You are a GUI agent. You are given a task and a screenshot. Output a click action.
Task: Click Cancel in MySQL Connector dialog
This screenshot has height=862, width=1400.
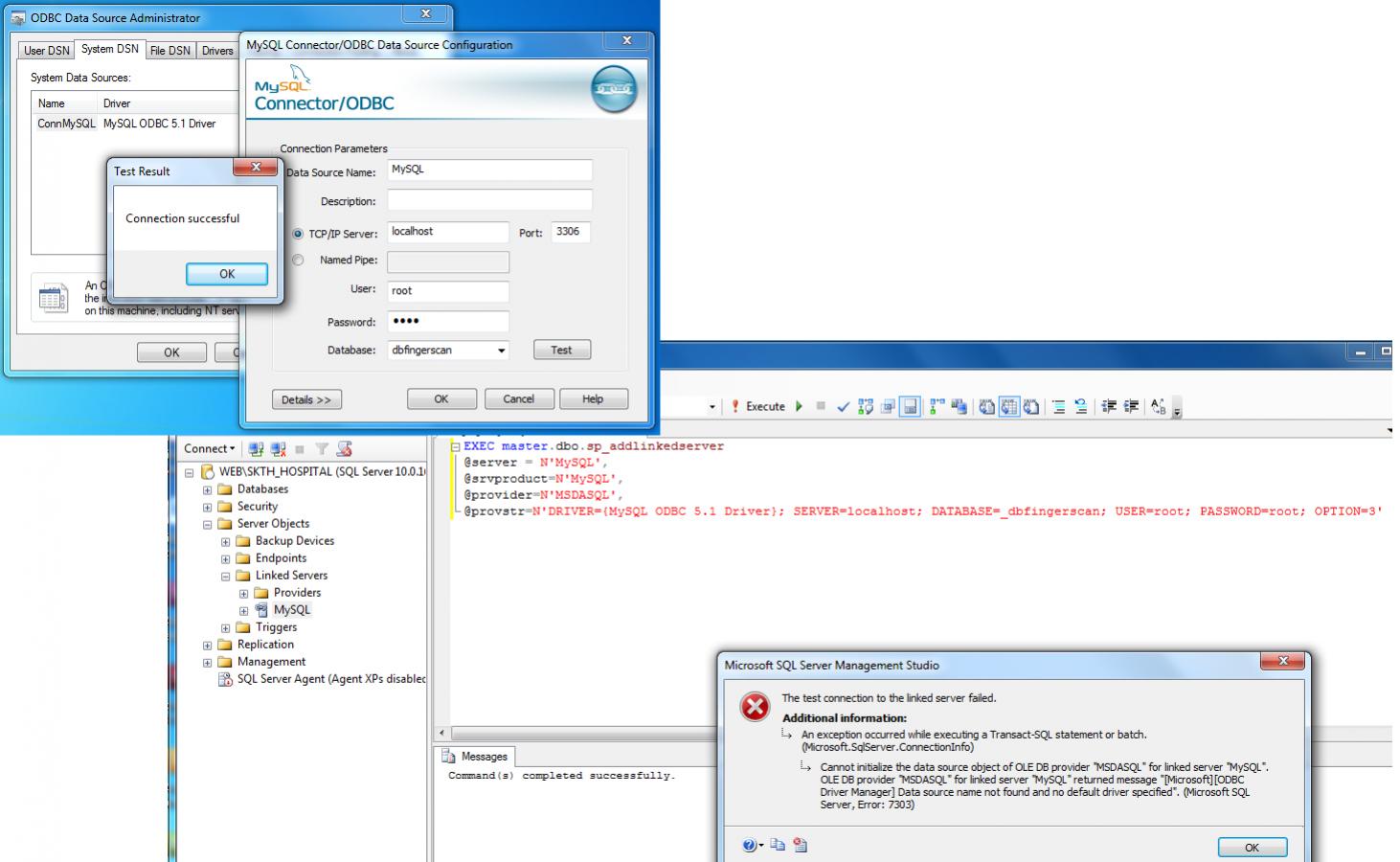tap(518, 399)
